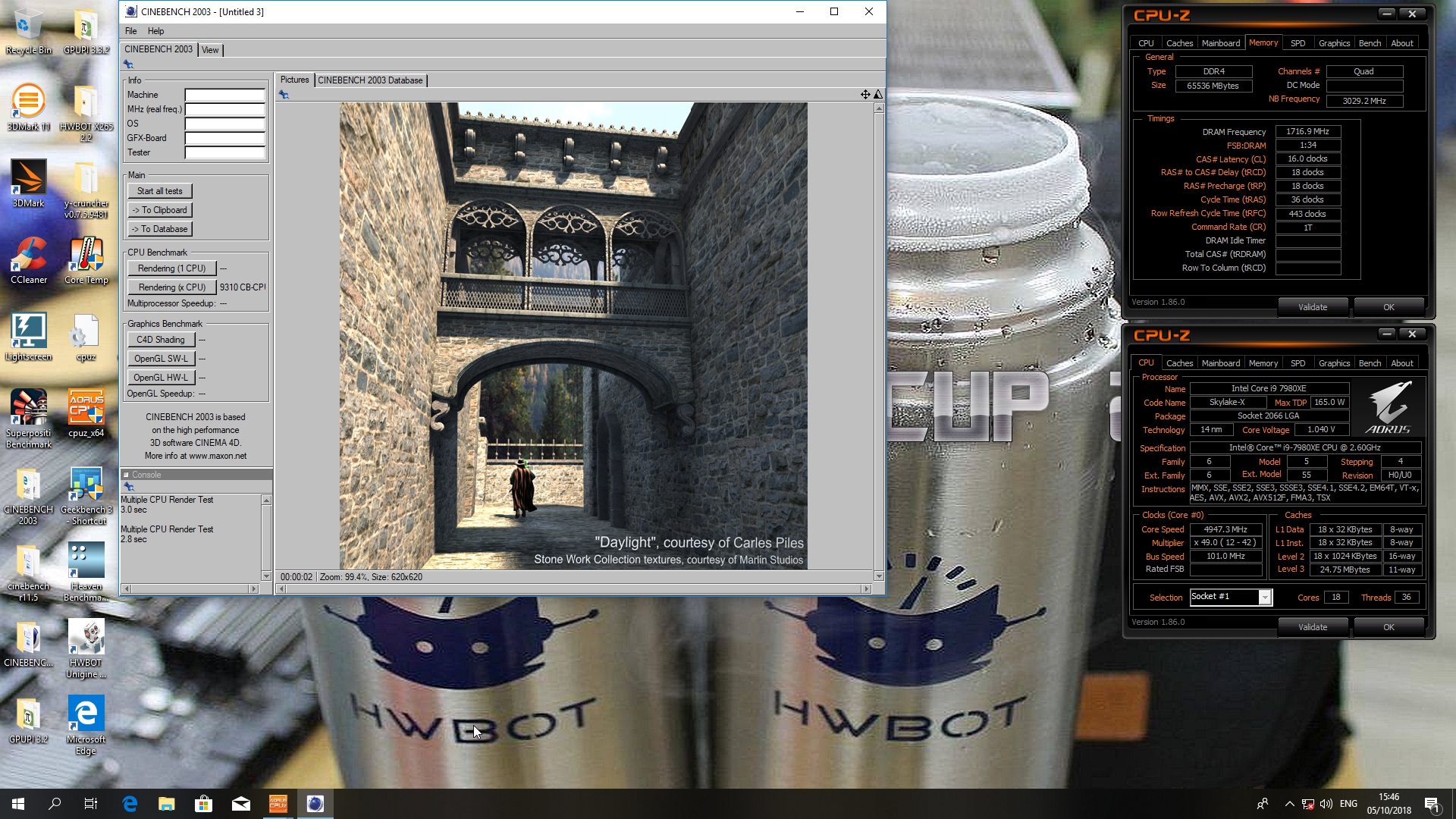This screenshot has width=1456, height=819.
Task: Click pin icon in Pictures panel
Action: click(284, 95)
